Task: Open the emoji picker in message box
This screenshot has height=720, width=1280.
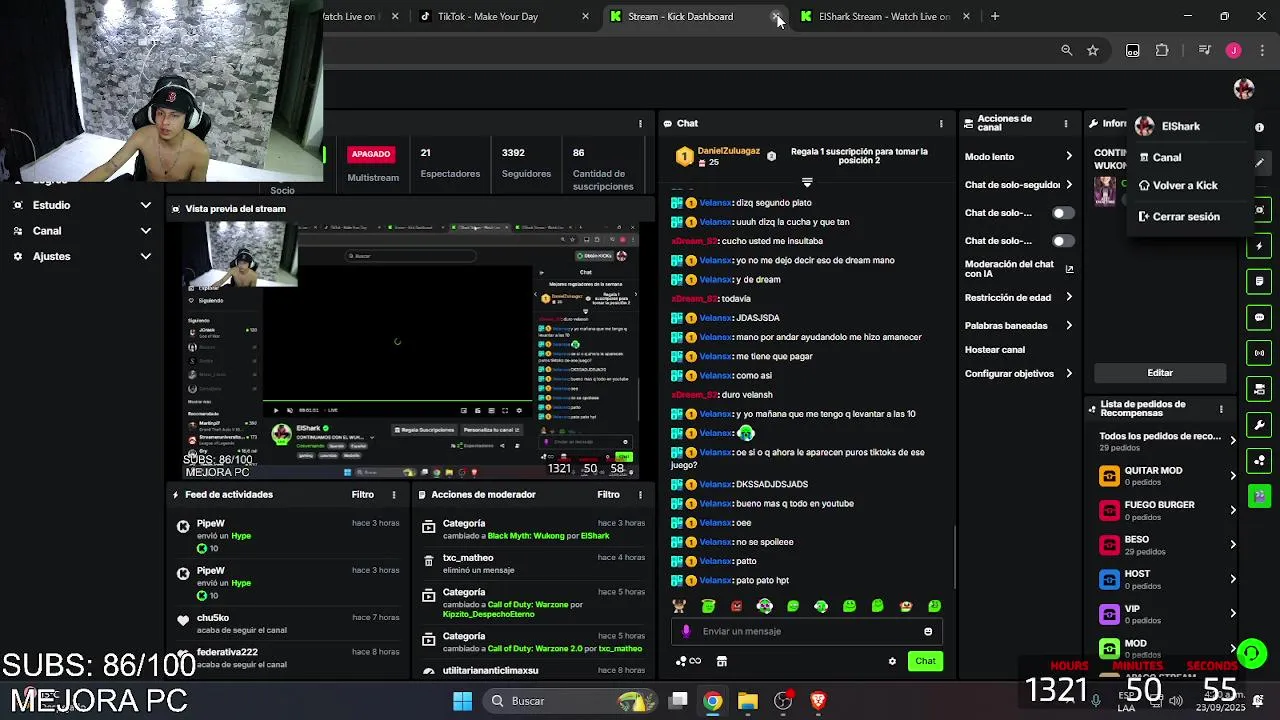Action: click(x=928, y=631)
